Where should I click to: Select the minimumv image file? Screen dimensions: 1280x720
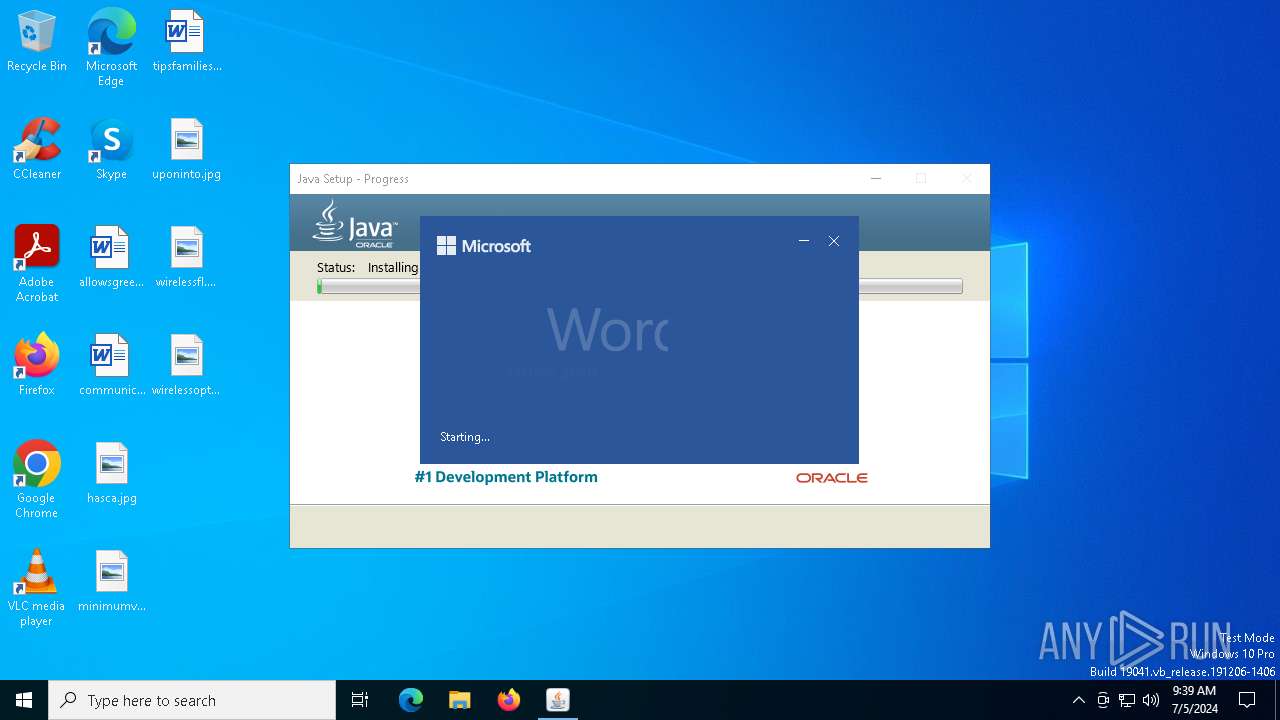pos(111,582)
